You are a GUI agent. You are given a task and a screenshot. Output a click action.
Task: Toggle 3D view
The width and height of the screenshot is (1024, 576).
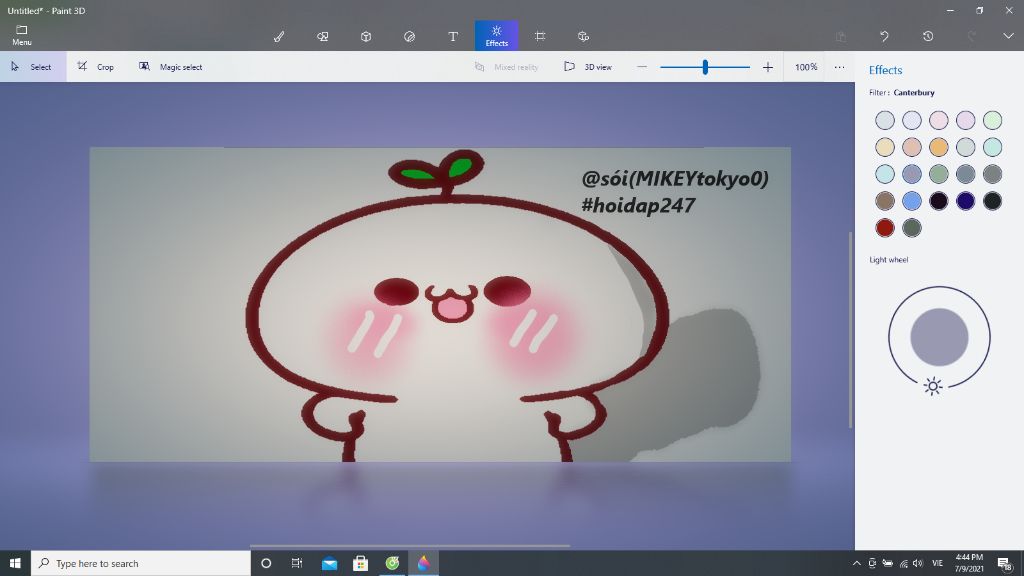click(588, 67)
